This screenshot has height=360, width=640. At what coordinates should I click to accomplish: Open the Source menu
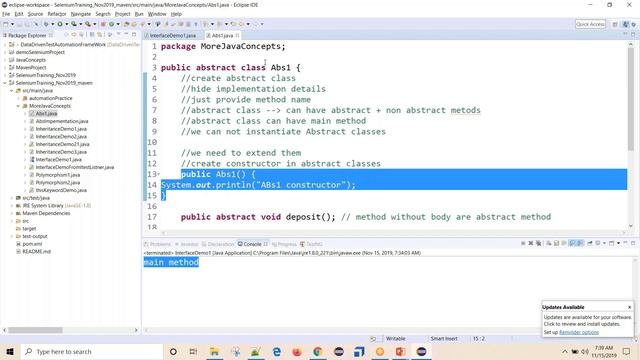(35, 14)
